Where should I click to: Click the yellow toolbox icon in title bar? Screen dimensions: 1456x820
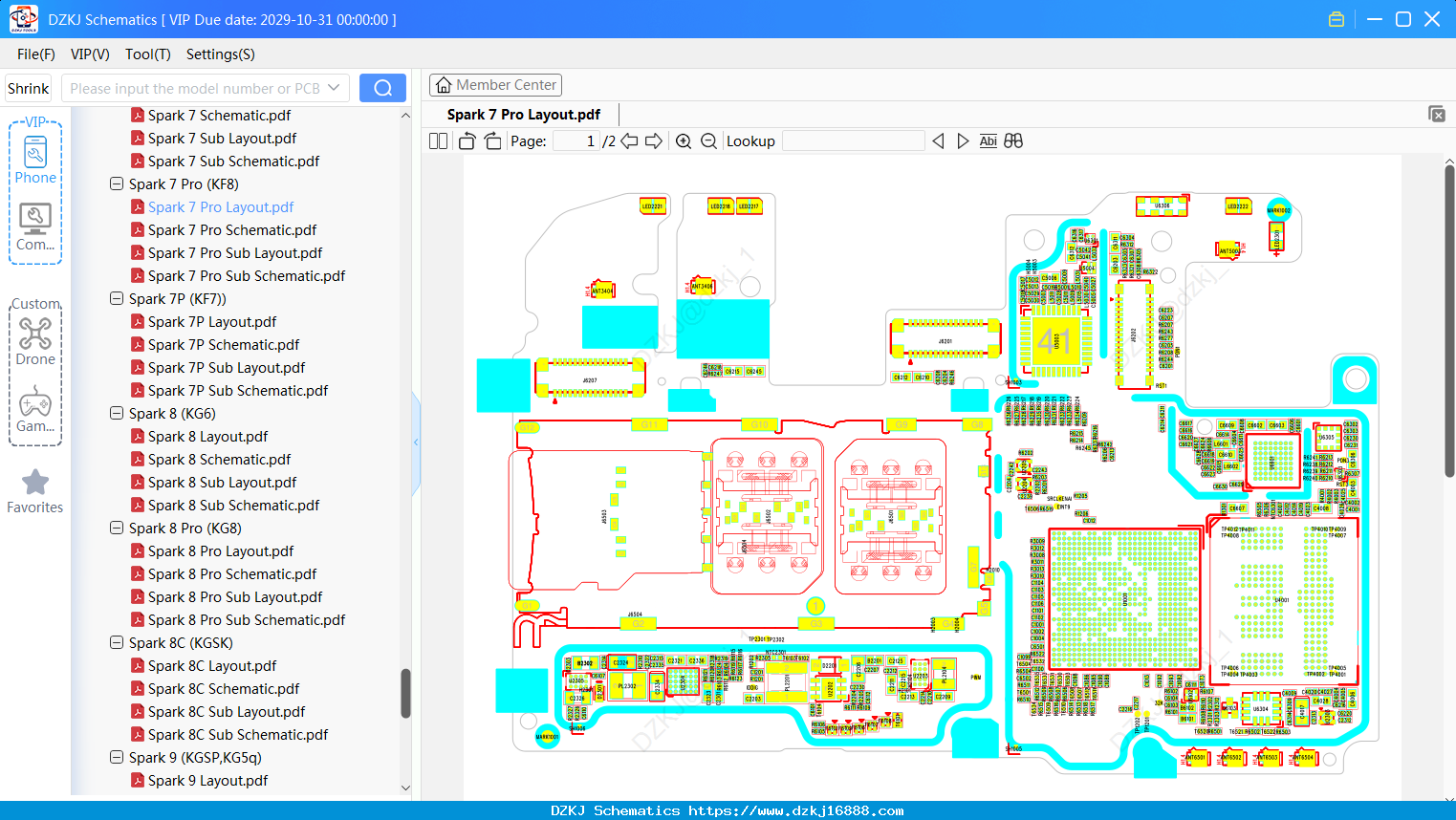tap(1336, 19)
